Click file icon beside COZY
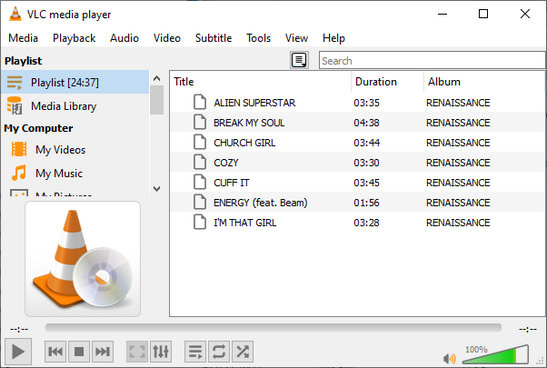Viewport: 547px width, 368px height. click(200, 162)
